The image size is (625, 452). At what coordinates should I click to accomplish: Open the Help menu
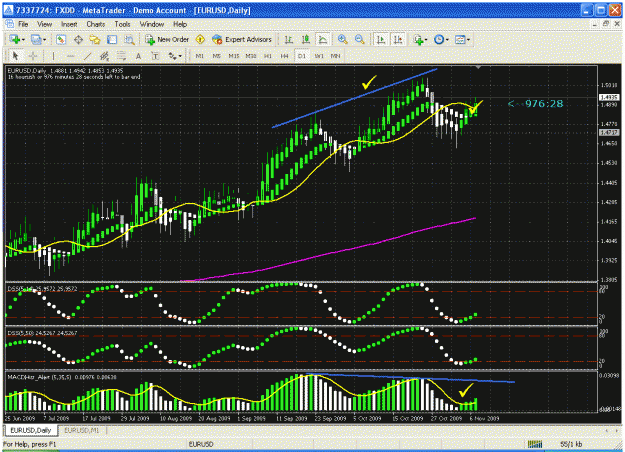coord(180,24)
